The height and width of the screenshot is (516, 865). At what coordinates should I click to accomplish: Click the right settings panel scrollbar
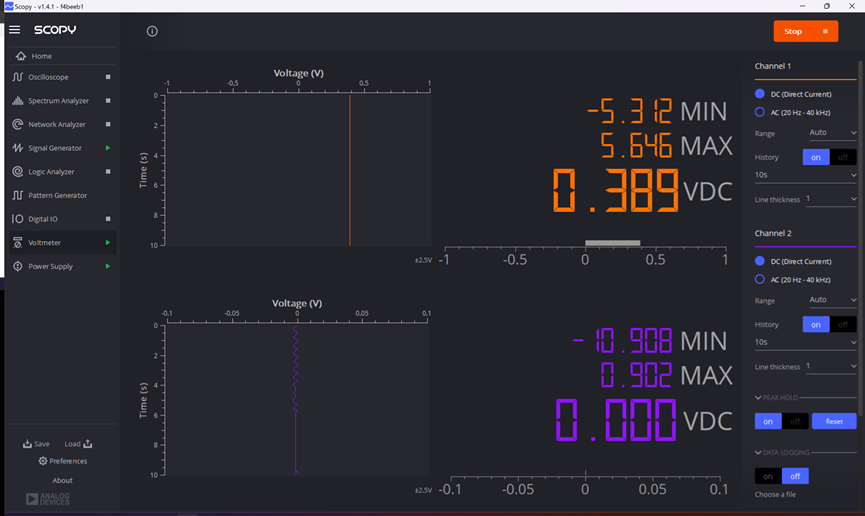tap(860, 237)
